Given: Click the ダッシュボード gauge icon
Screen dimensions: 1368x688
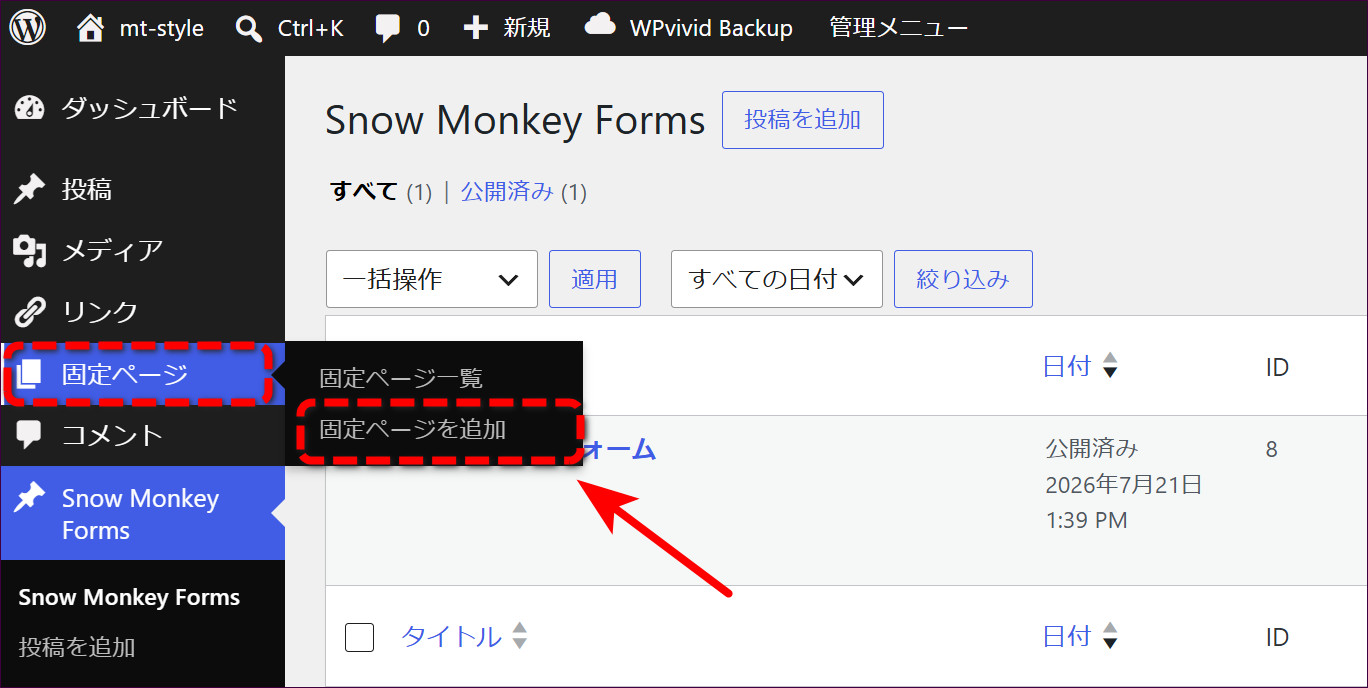Looking at the screenshot, I should 30,108.
